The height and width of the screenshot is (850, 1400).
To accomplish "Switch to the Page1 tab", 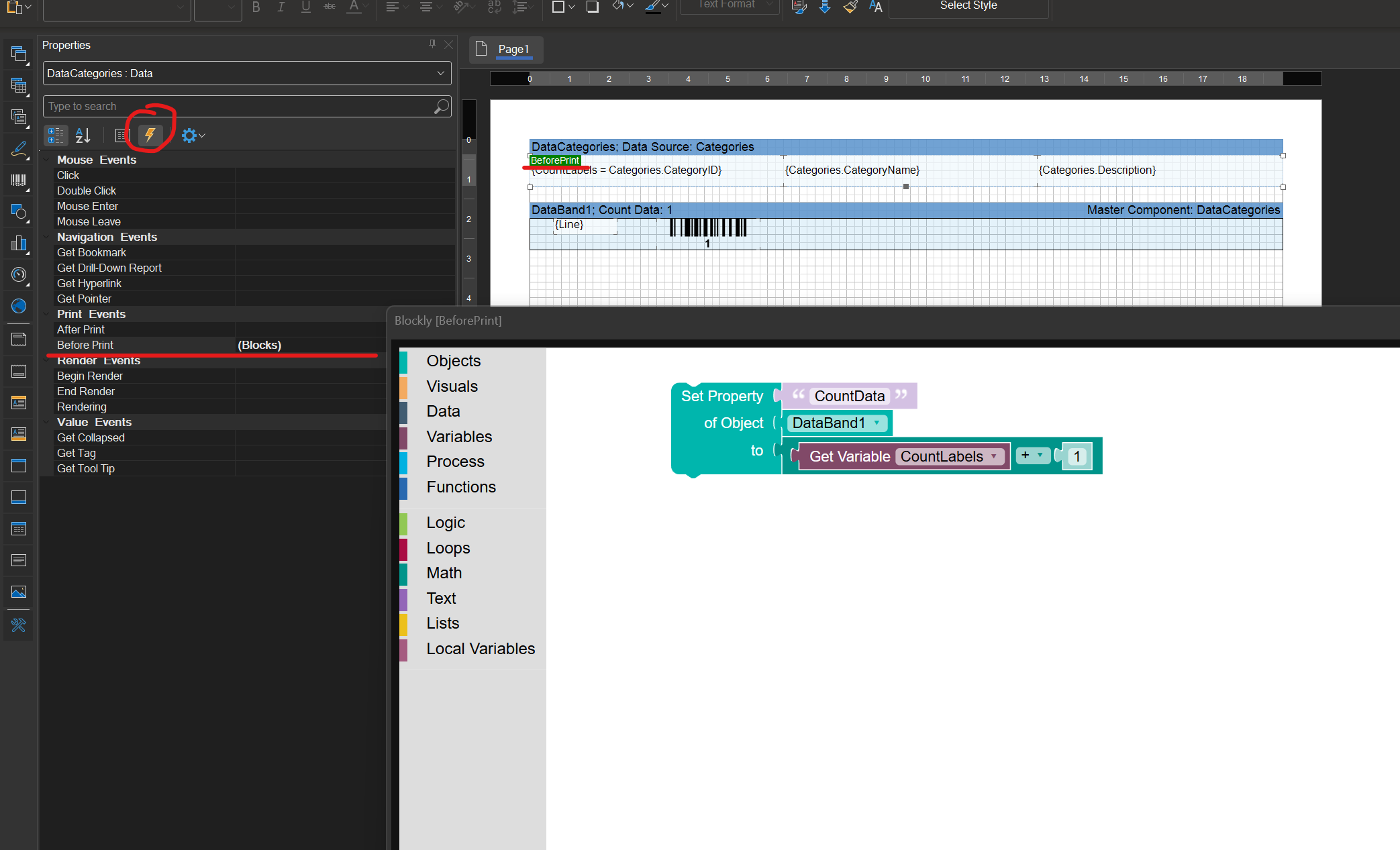I will click(513, 49).
